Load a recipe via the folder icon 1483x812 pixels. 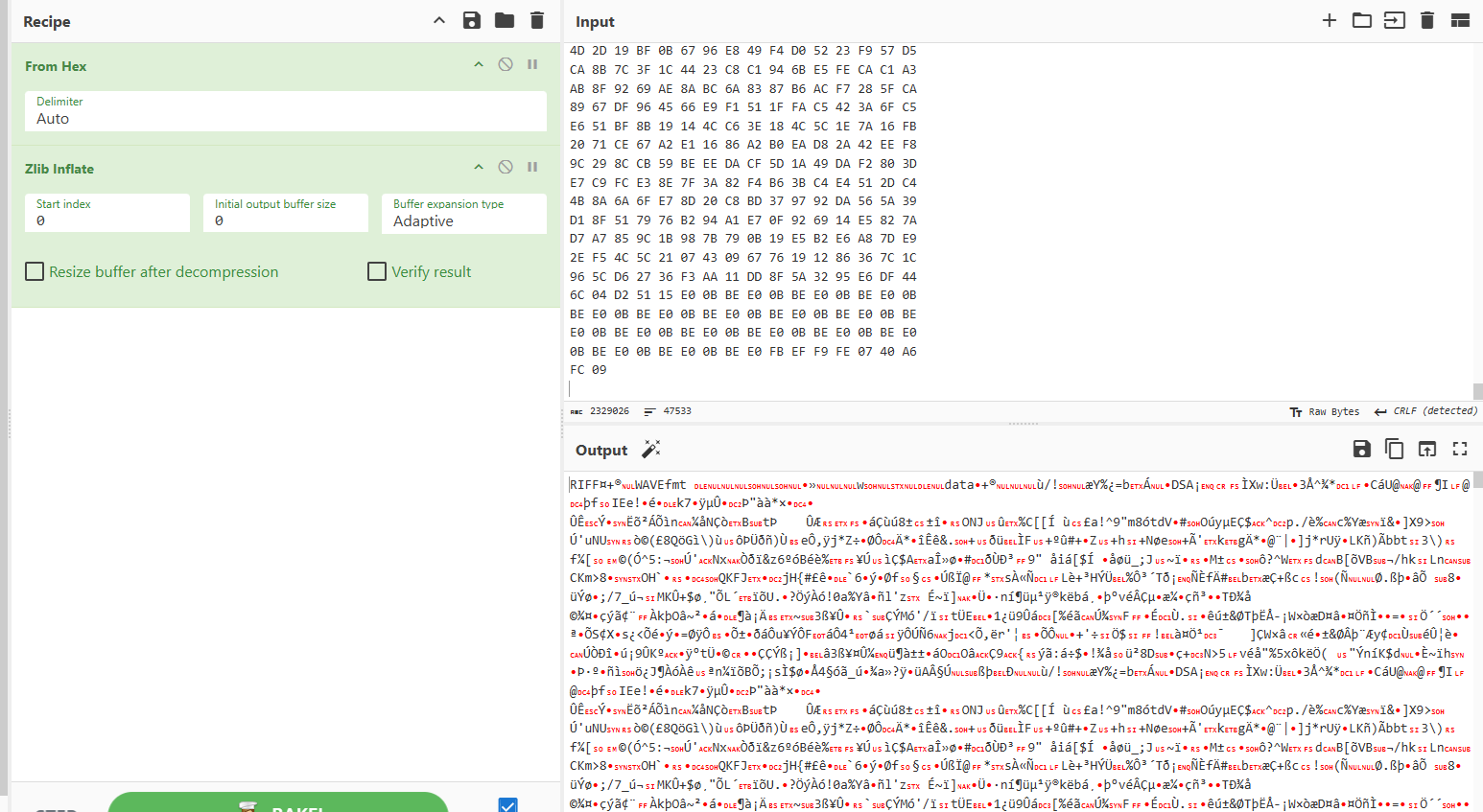click(x=505, y=21)
